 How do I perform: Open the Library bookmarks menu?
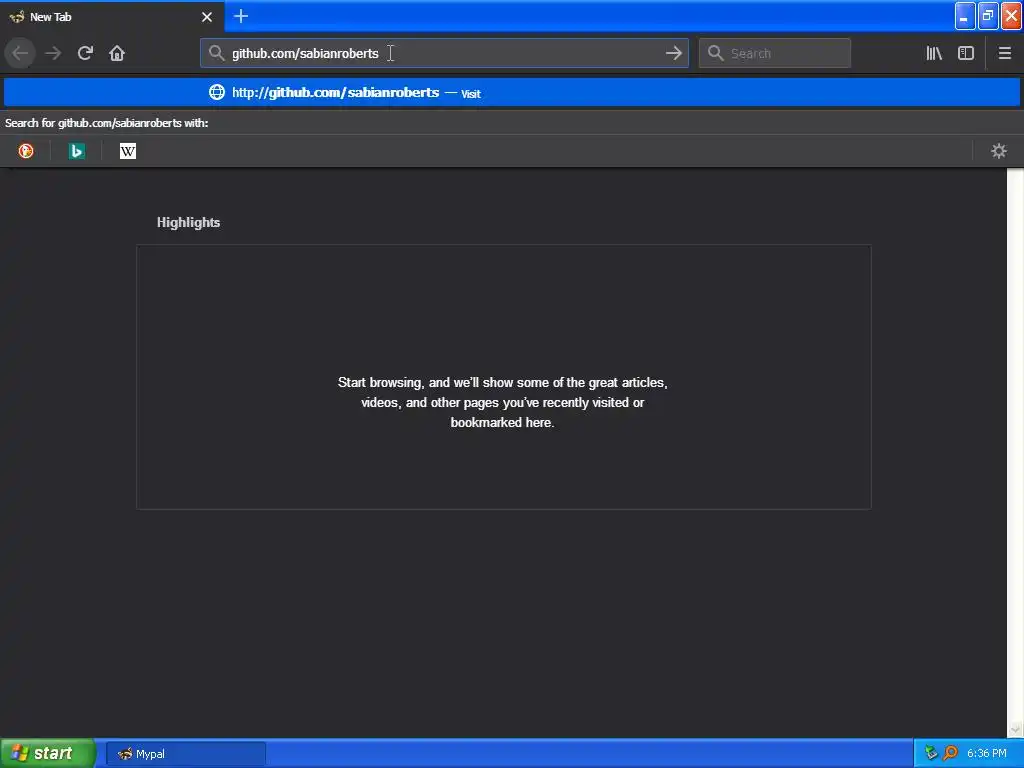pyautogui.click(x=934, y=53)
